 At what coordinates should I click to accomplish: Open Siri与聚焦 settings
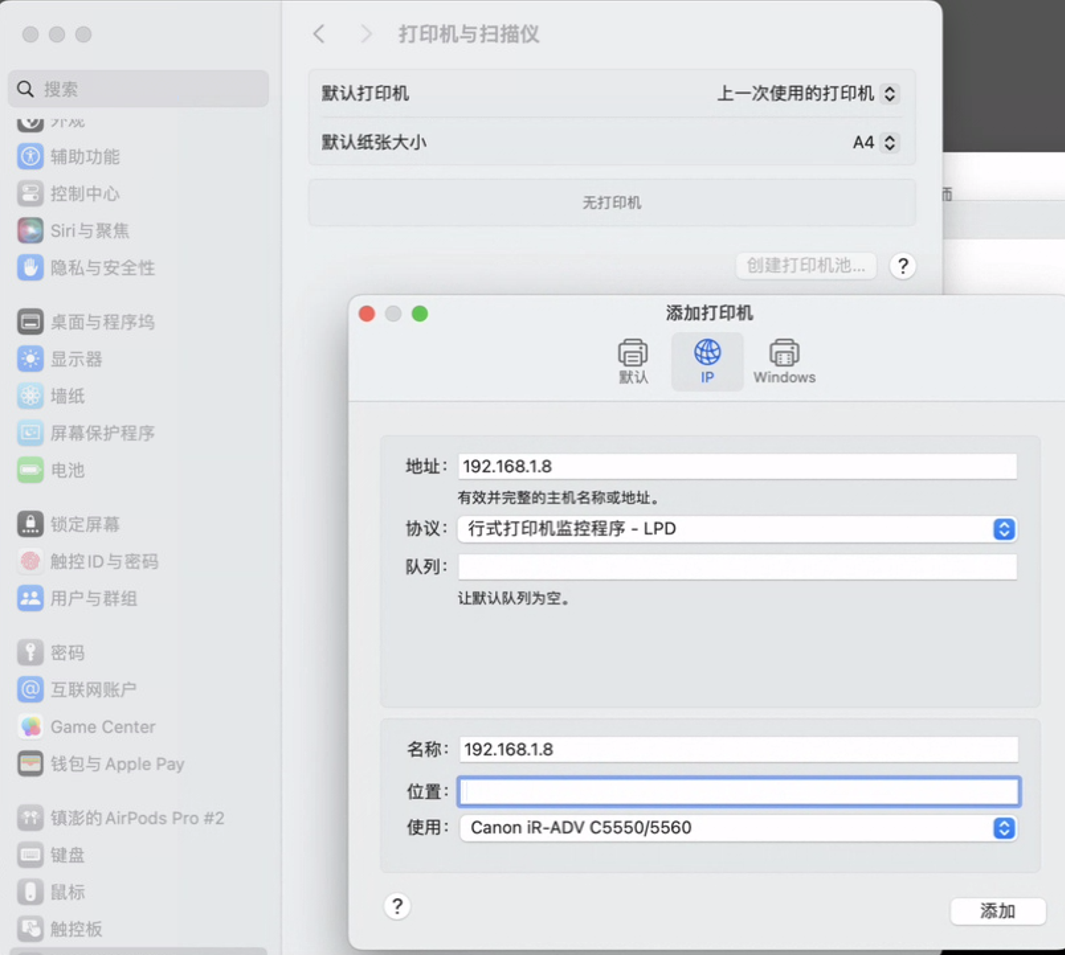tap(89, 231)
